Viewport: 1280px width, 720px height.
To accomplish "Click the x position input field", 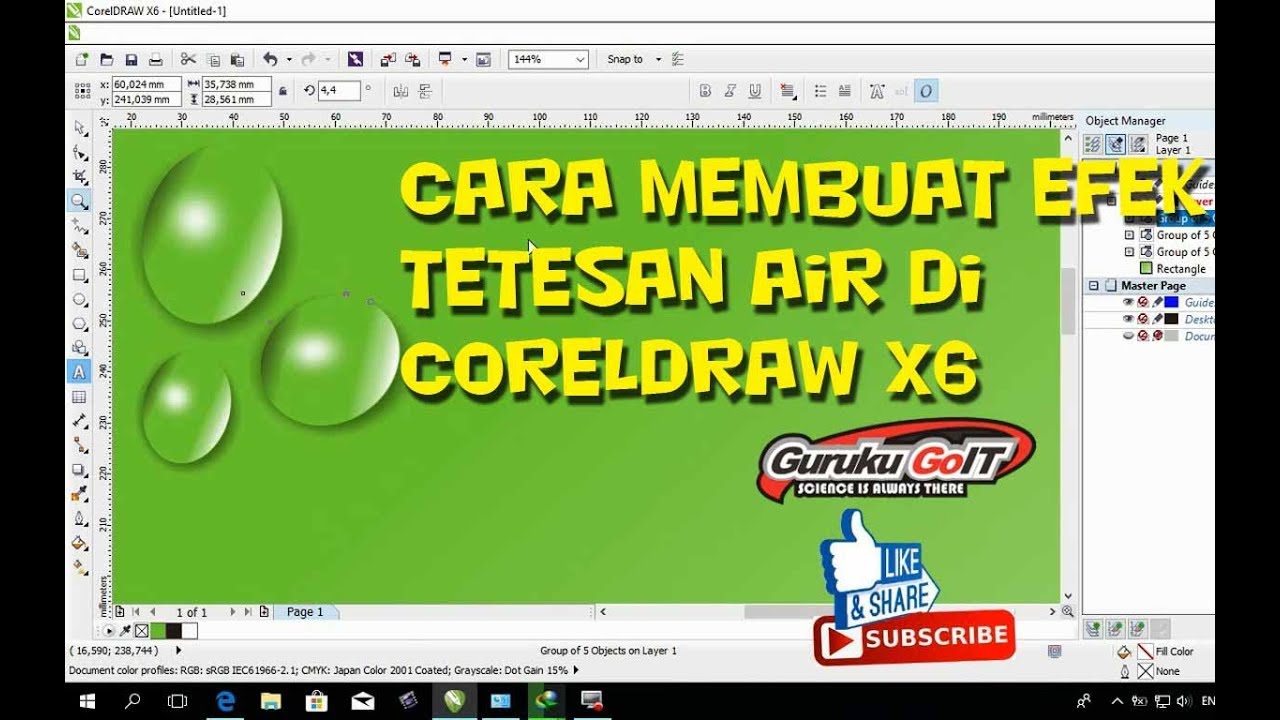I will coord(146,84).
